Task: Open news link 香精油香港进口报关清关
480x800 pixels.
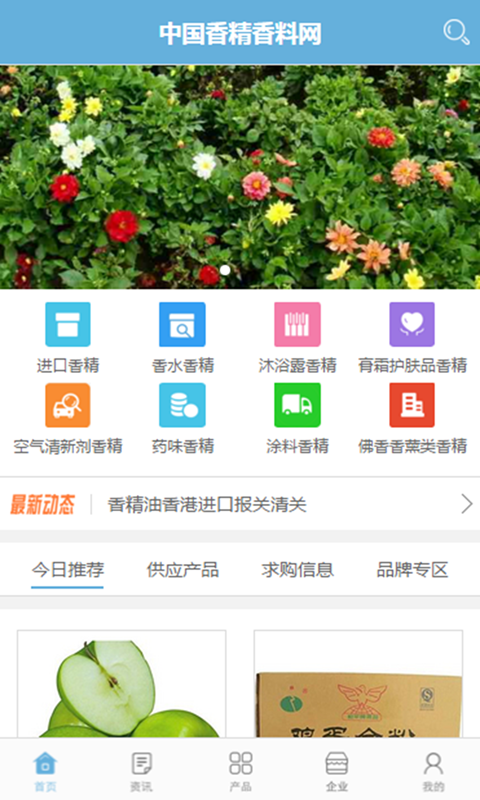Action: [x=207, y=505]
